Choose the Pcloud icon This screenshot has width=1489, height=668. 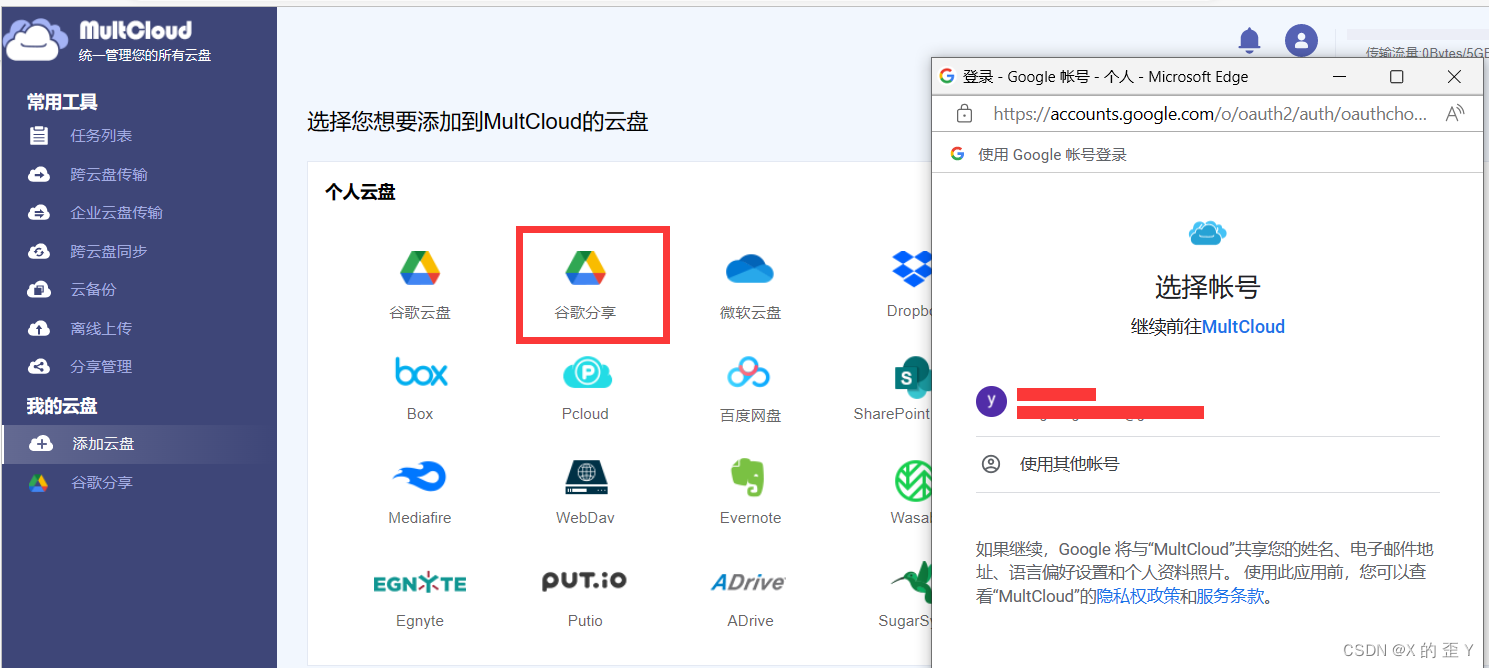pyautogui.click(x=587, y=373)
